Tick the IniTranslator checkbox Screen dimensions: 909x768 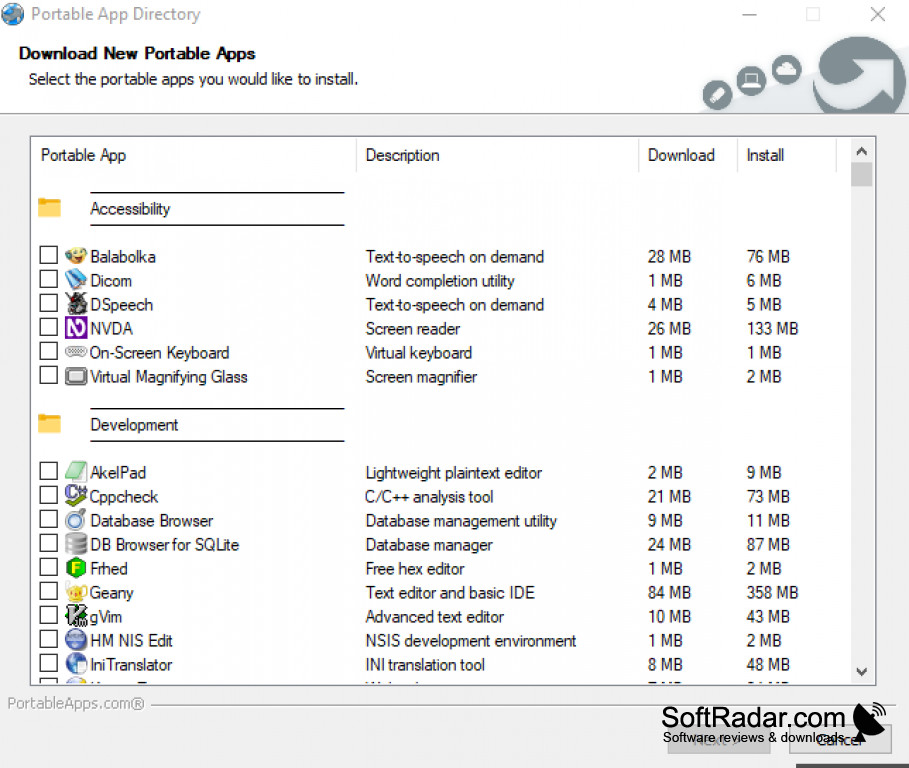coord(49,663)
